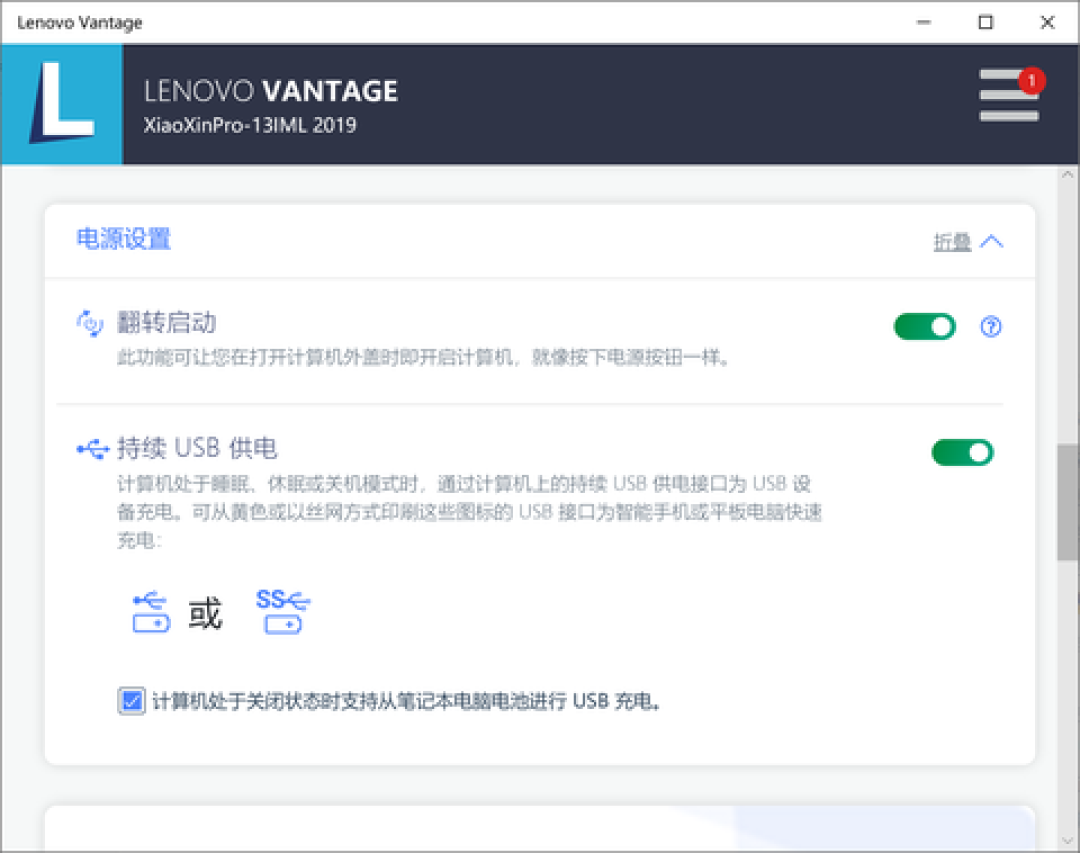Viewport: 1080px width, 853px height.
Task: Click the checkbox label about USB 充电
Action: coord(406,701)
